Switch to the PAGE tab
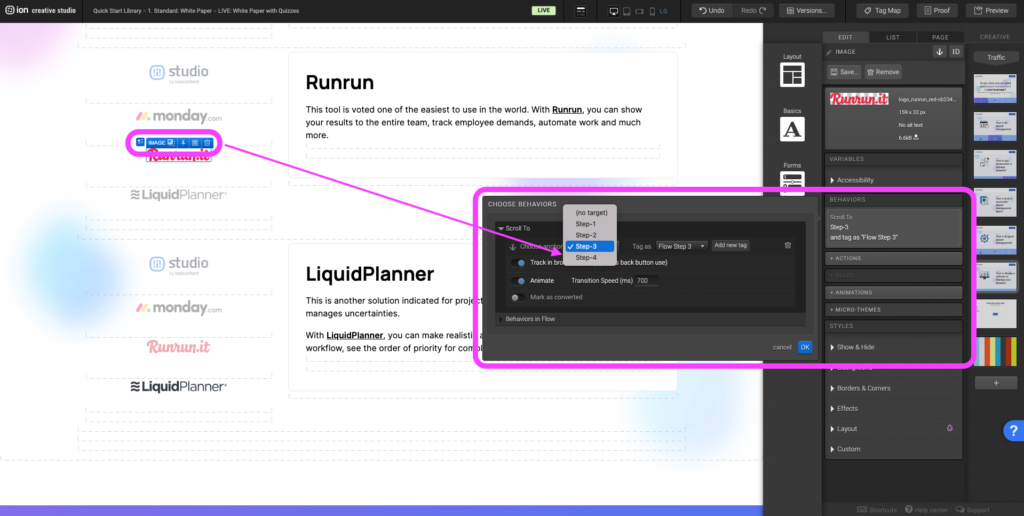This screenshot has height=516, width=1024. coord(940,37)
